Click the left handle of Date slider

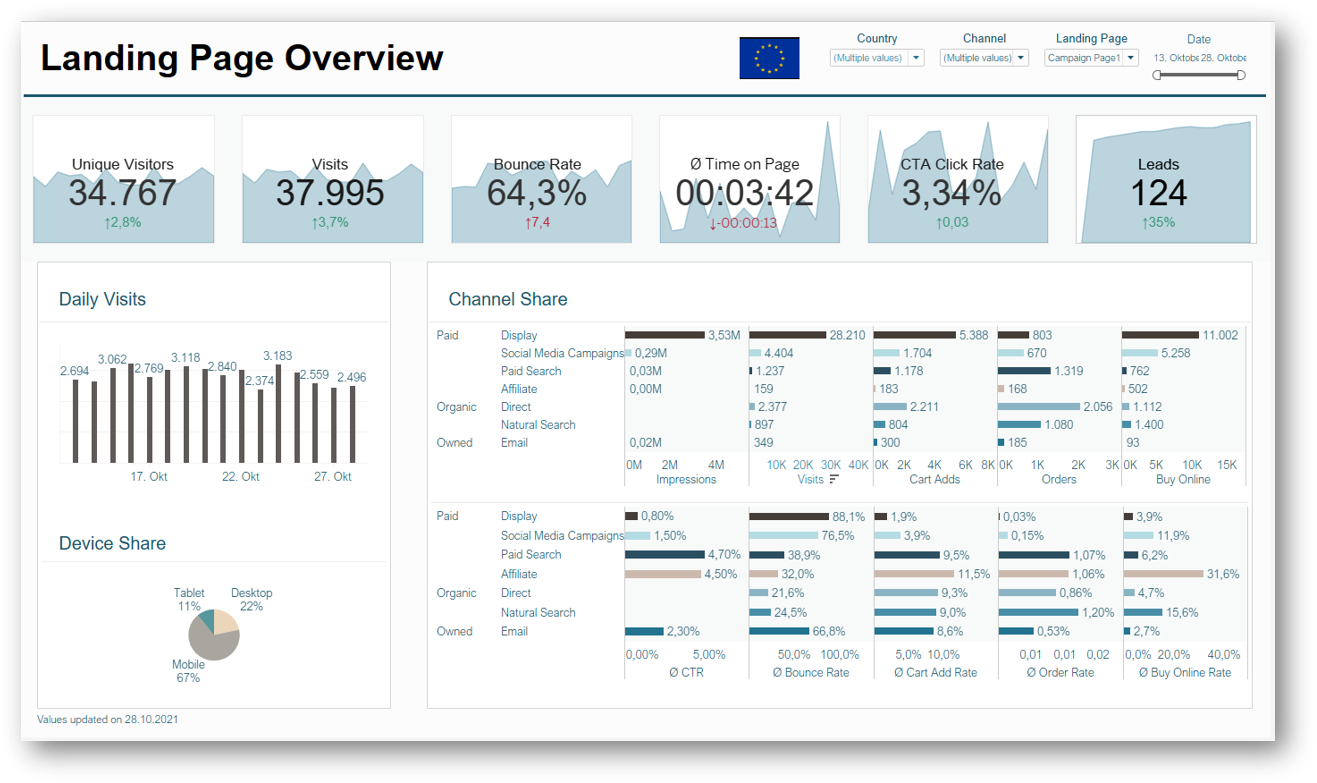point(1157,75)
